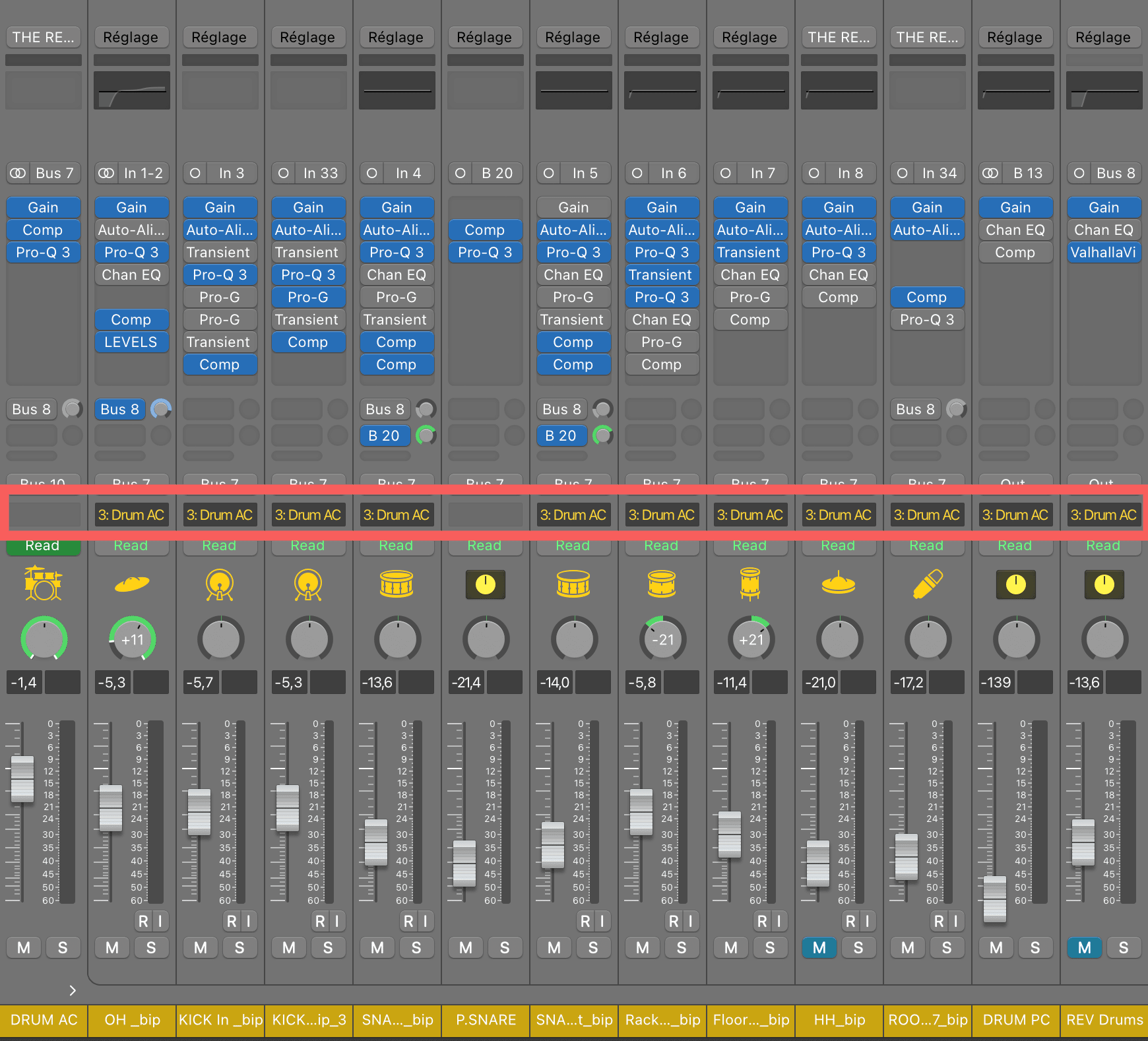Enable input monitoring on OH _bip
Image resolution: width=1148 pixels, height=1041 pixels.
(160, 921)
